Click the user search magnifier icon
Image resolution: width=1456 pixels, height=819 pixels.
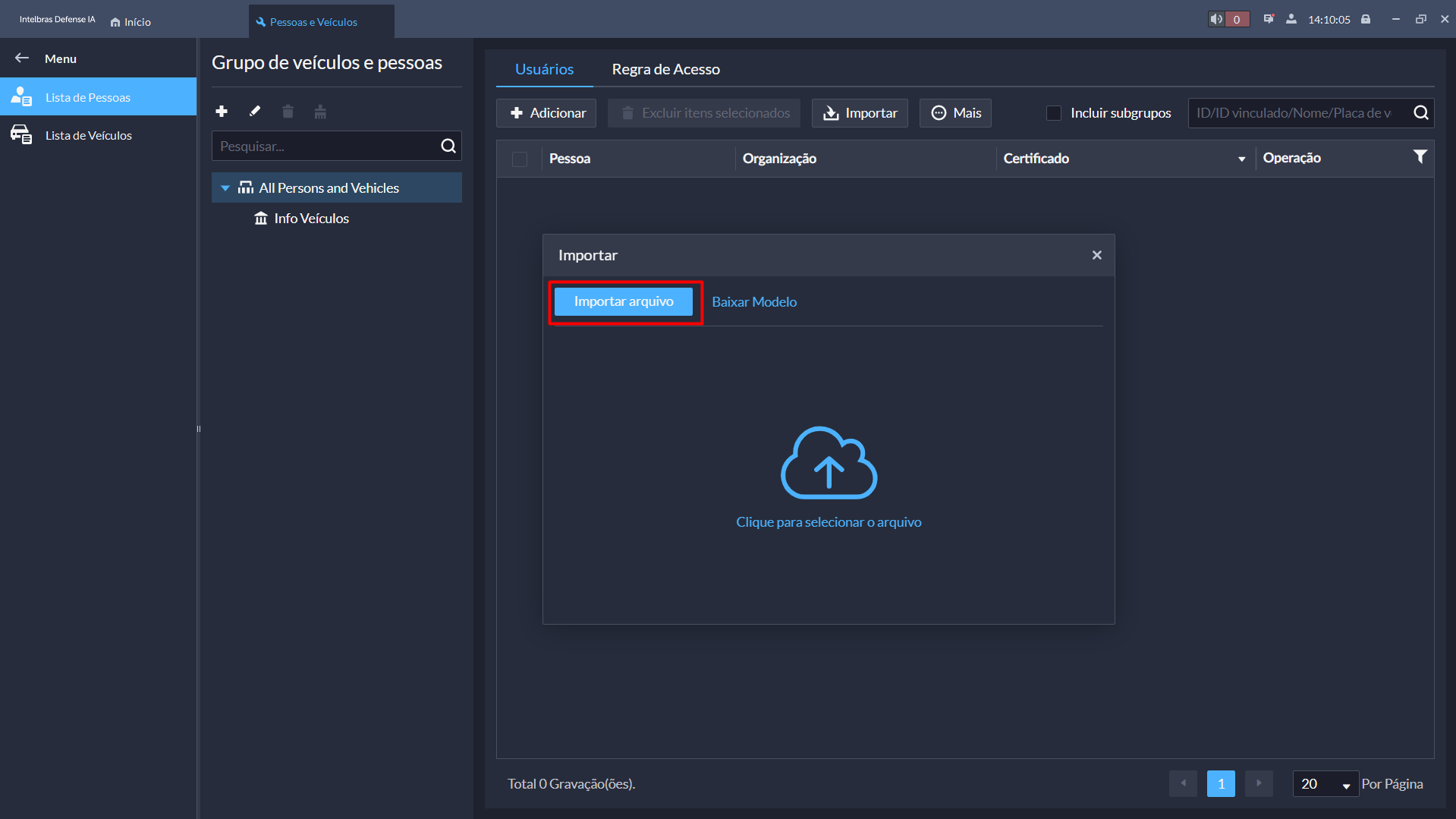coord(1421,113)
